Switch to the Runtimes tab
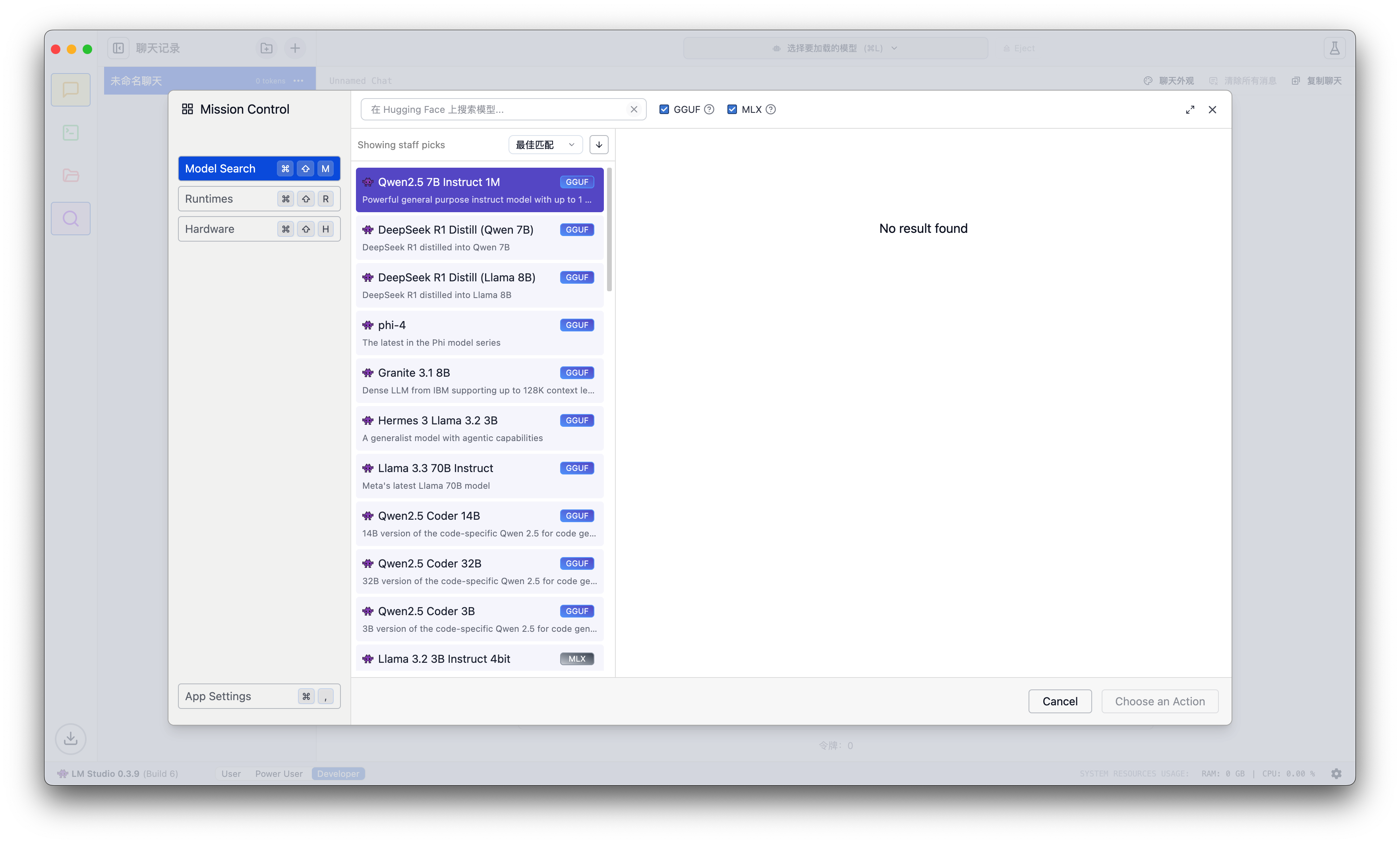Image resolution: width=1400 pixels, height=844 pixels. click(259, 199)
